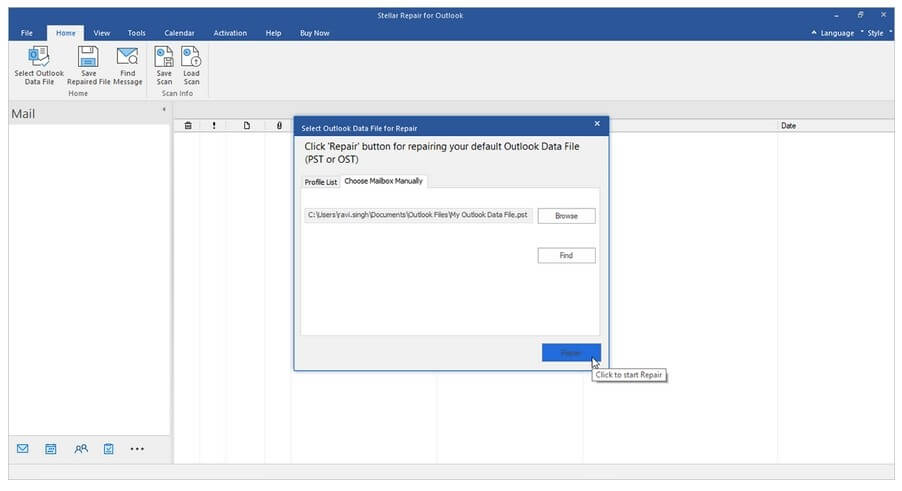Click the attachment paperclip column icon

[x=279, y=125]
